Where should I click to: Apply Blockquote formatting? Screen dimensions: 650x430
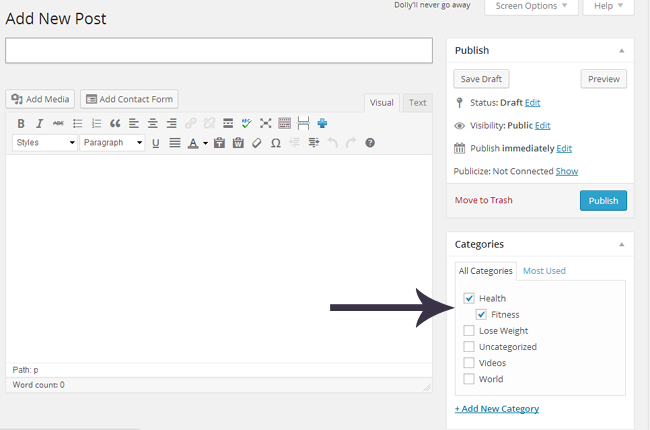point(115,124)
